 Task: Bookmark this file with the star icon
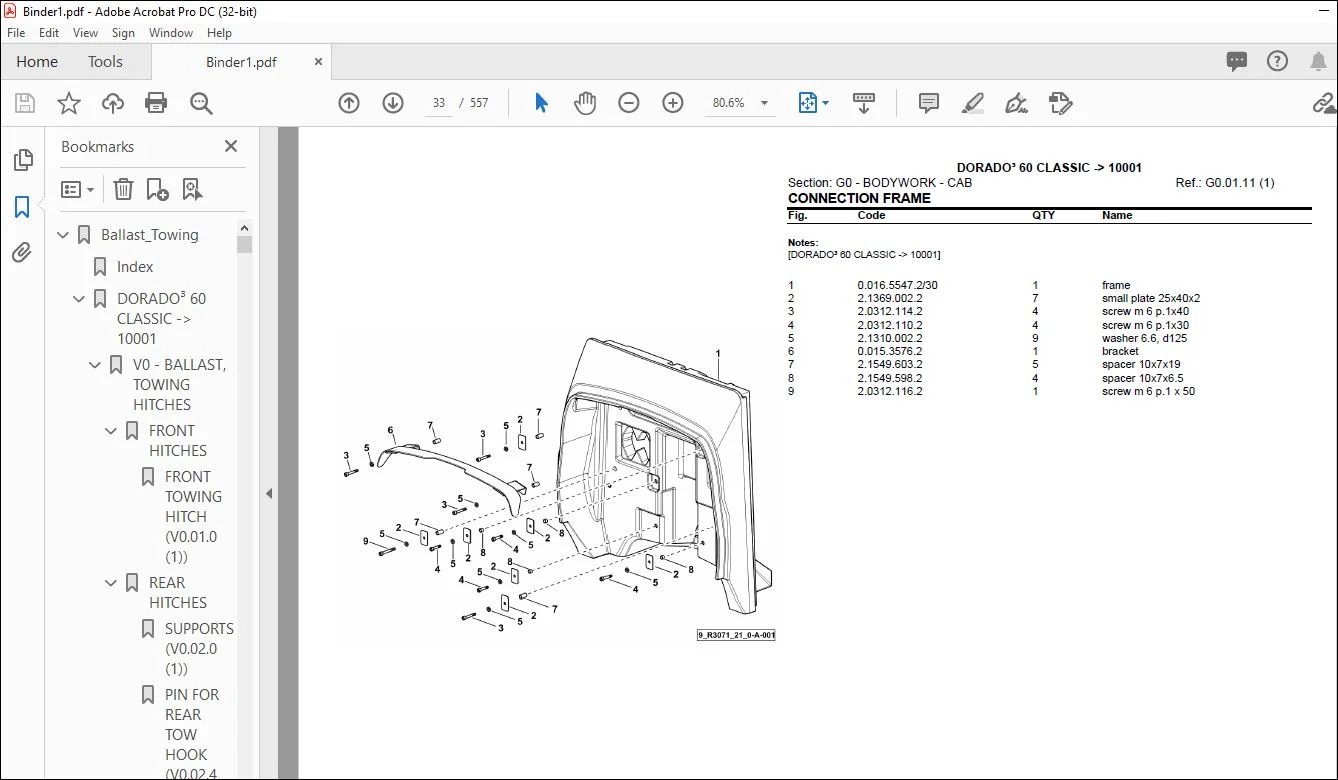pyautogui.click(x=69, y=103)
